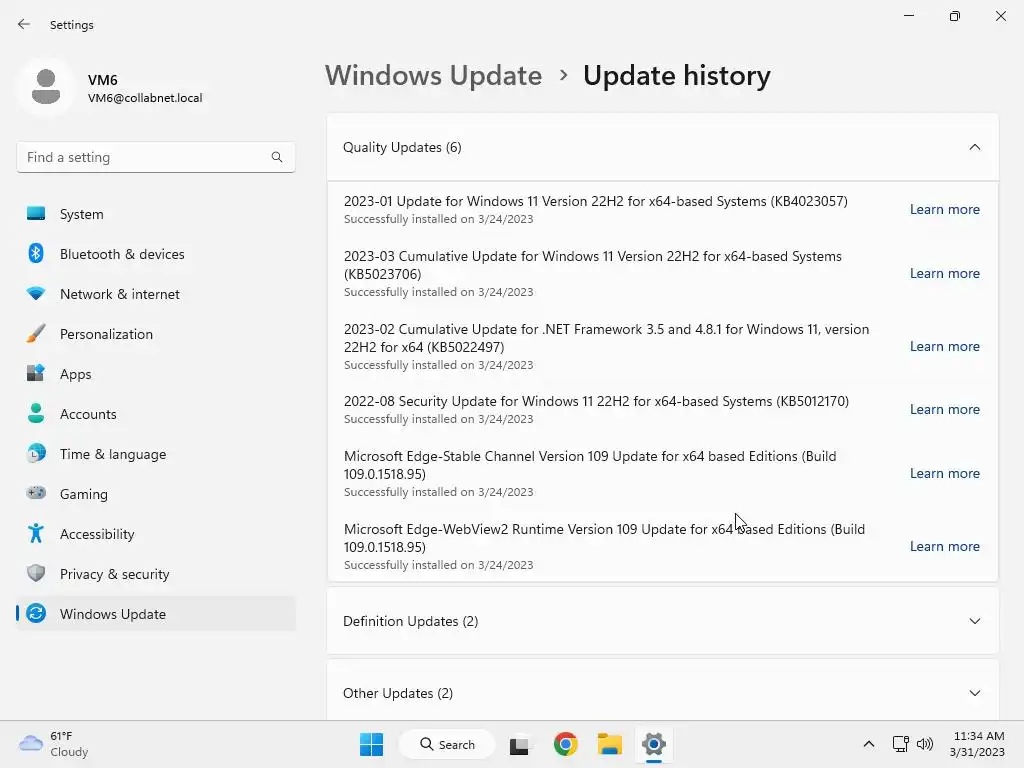Screen dimensions: 1024x768
Task: Click the 2023-01 Update KB4023057 title
Action: point(596,201)
